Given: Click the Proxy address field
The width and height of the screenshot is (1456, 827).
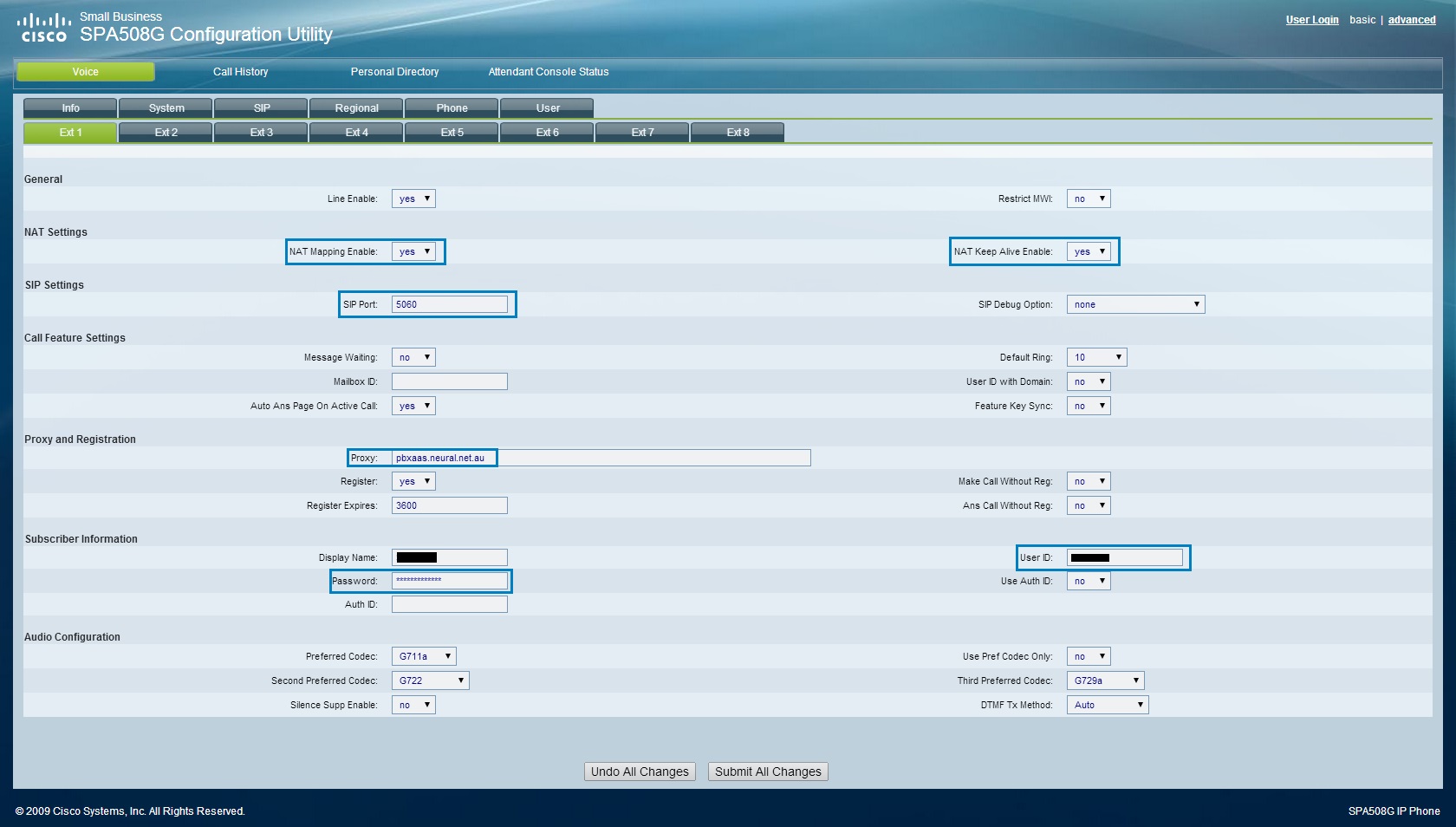Looking at the screenshot, I should click(x=601, y=458).
